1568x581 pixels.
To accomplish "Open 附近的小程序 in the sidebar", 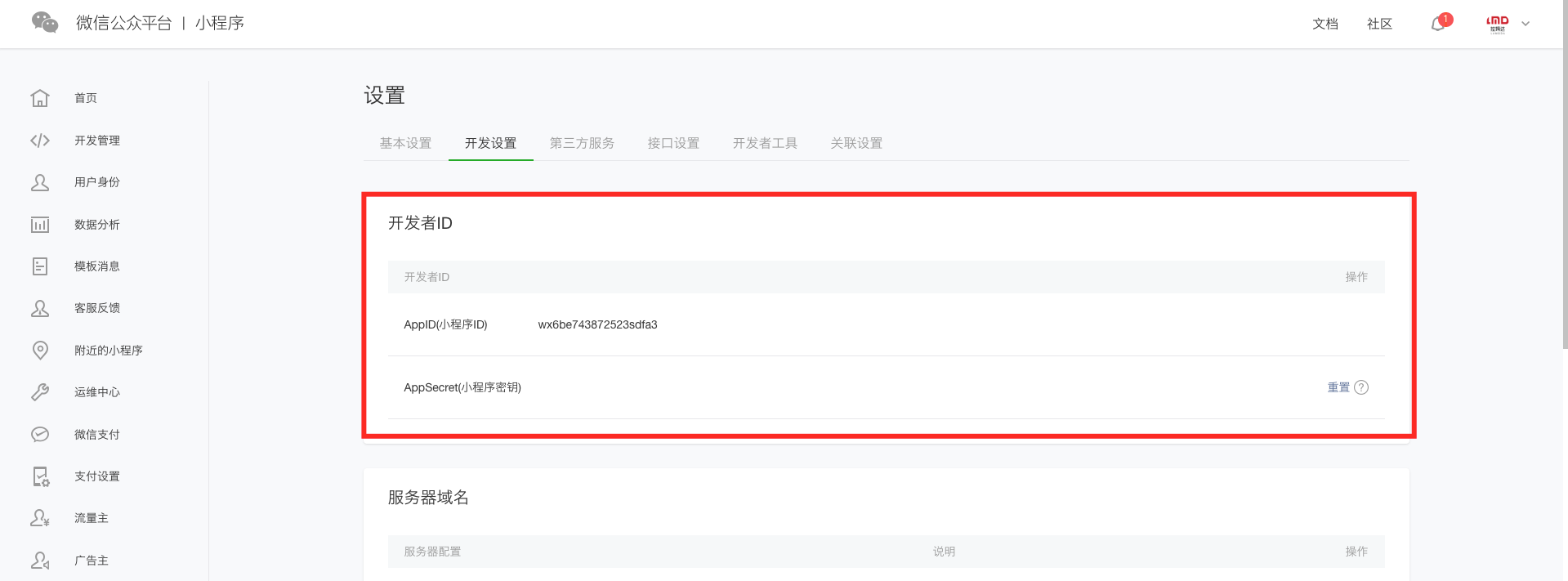I will pyautogui.click(x=109, y=351).
